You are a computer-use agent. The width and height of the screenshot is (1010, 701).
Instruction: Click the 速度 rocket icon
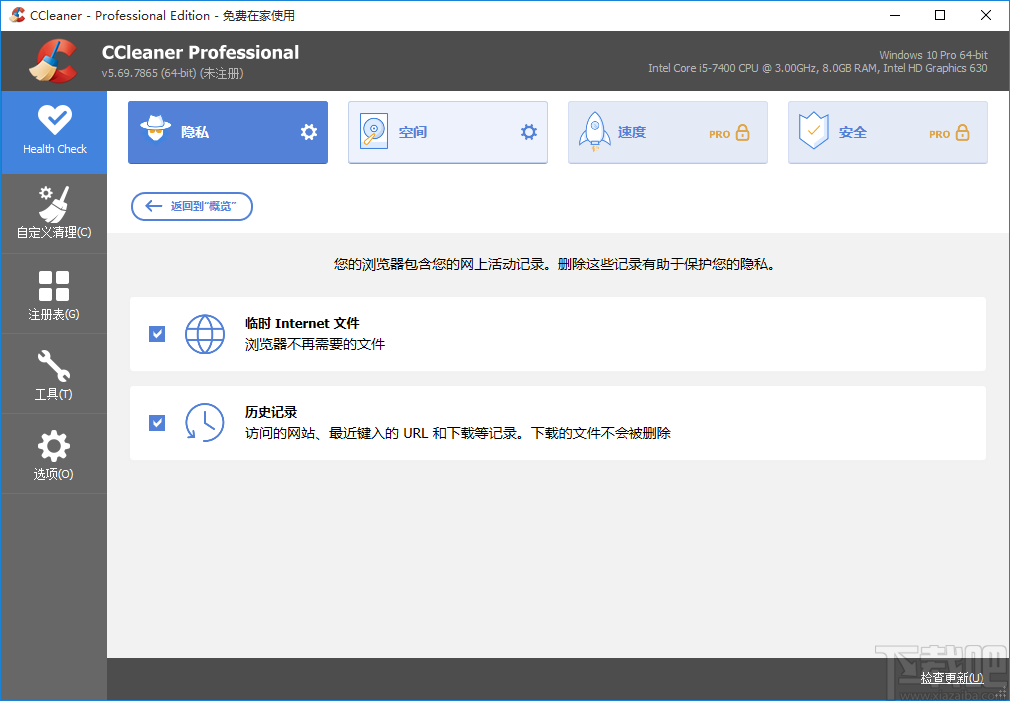pyautogui.click(x=596, y=131)
